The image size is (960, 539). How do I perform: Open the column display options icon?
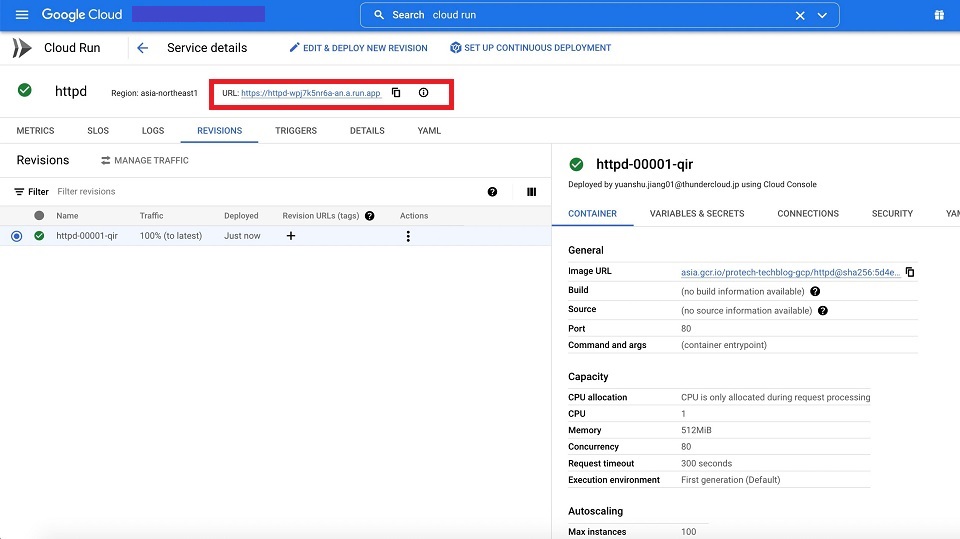531,192
